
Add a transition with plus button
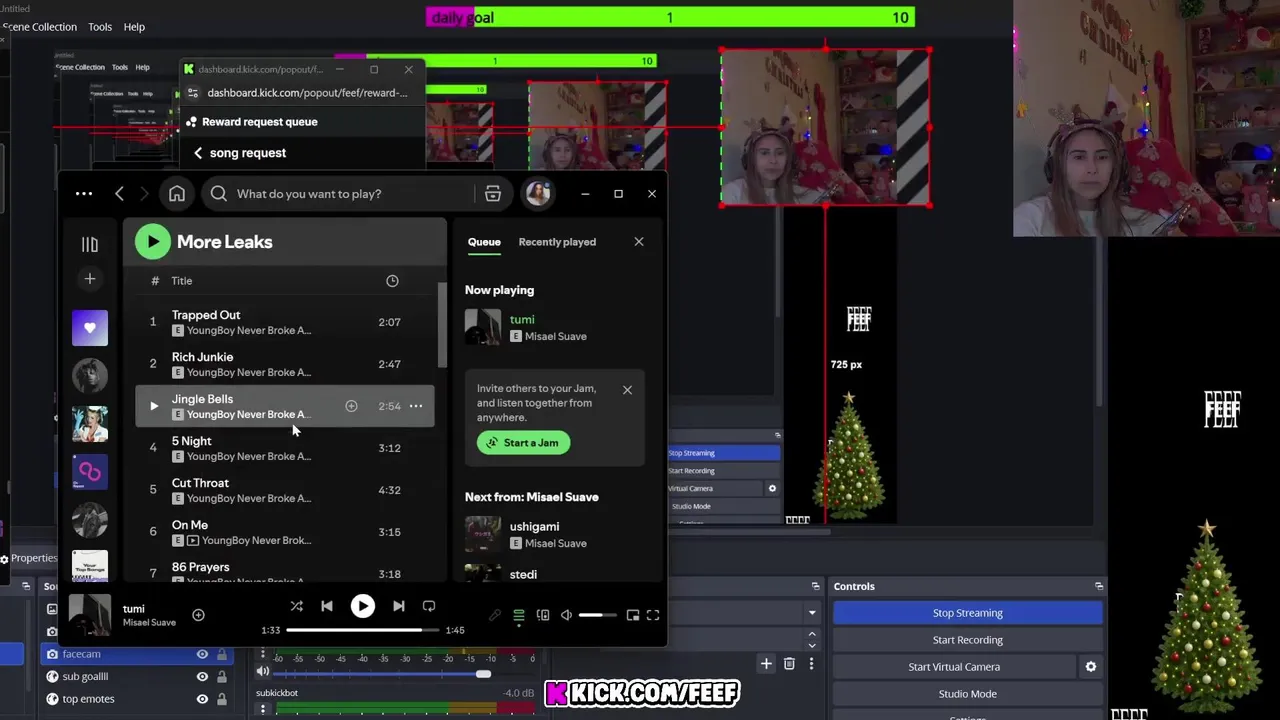(766, 663)
